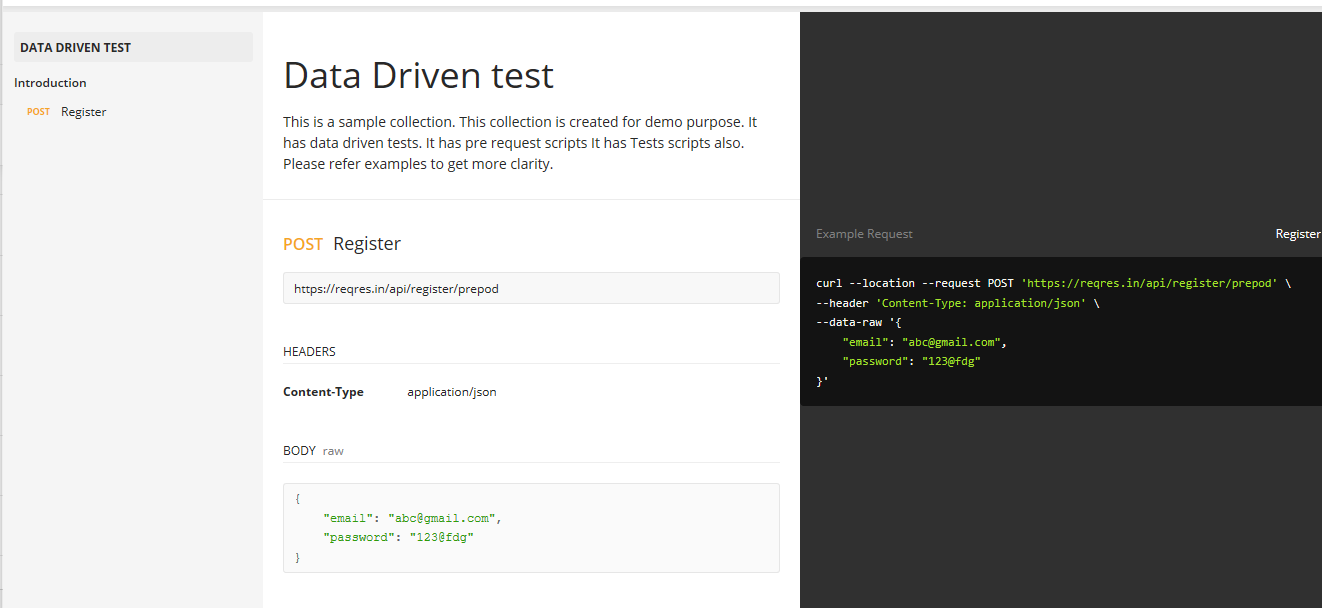Click the password line in curl snippet
1322x608 pixels.
pyautogui.click(x=911, y=361)
